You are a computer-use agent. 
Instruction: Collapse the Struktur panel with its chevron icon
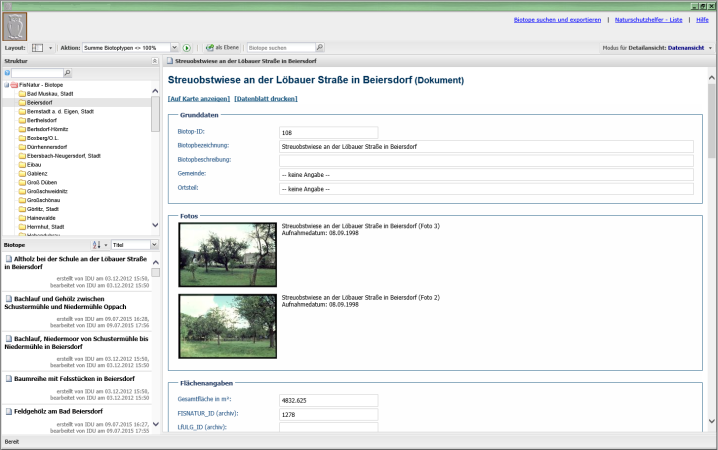[155, 61]
